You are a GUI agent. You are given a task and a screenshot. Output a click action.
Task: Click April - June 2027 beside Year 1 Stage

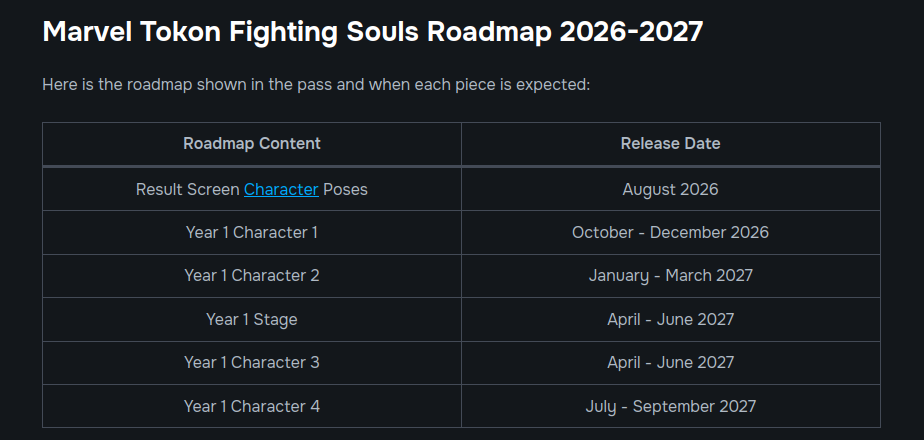coord(671,319)
